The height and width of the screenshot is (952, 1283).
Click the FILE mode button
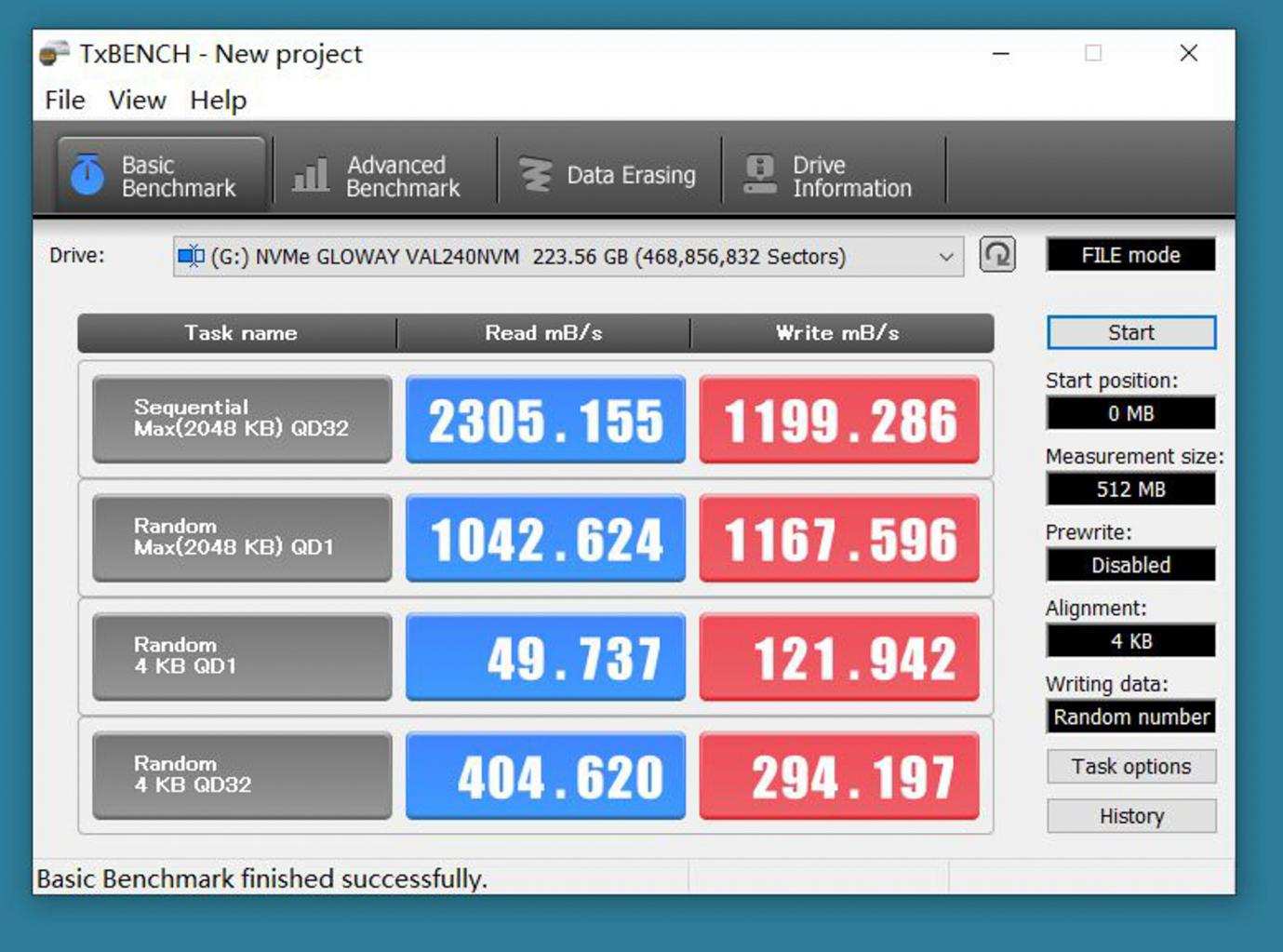click(1131, 255)
